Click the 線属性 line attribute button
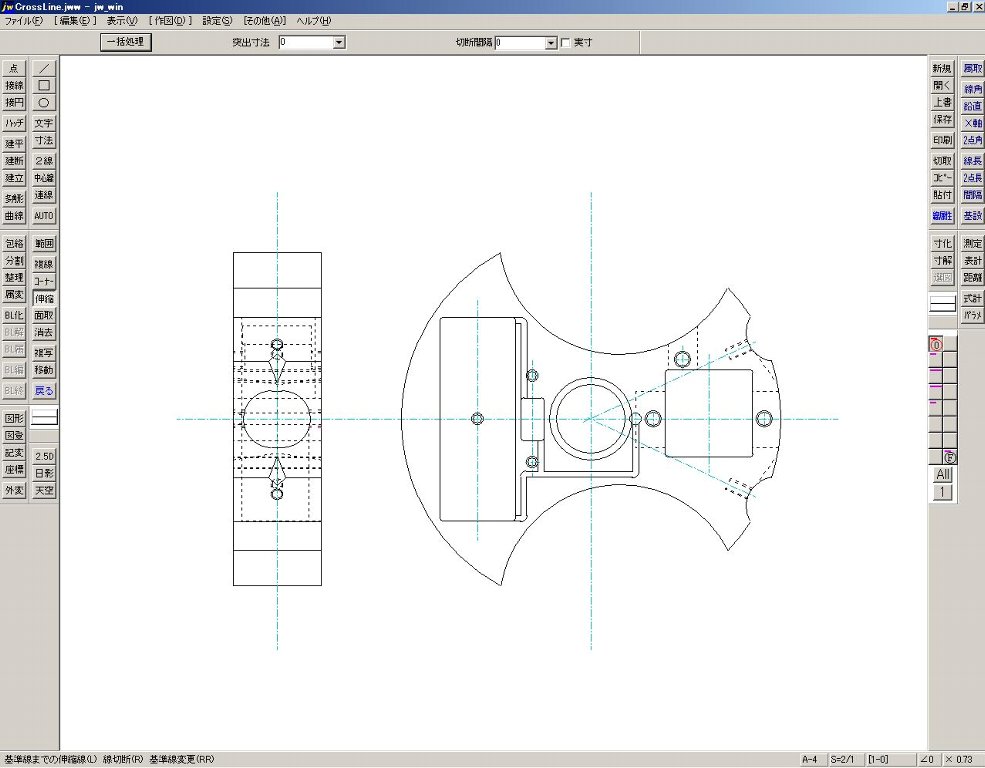The height and width of the screenshot is (768, 985). tap(942, 215)
